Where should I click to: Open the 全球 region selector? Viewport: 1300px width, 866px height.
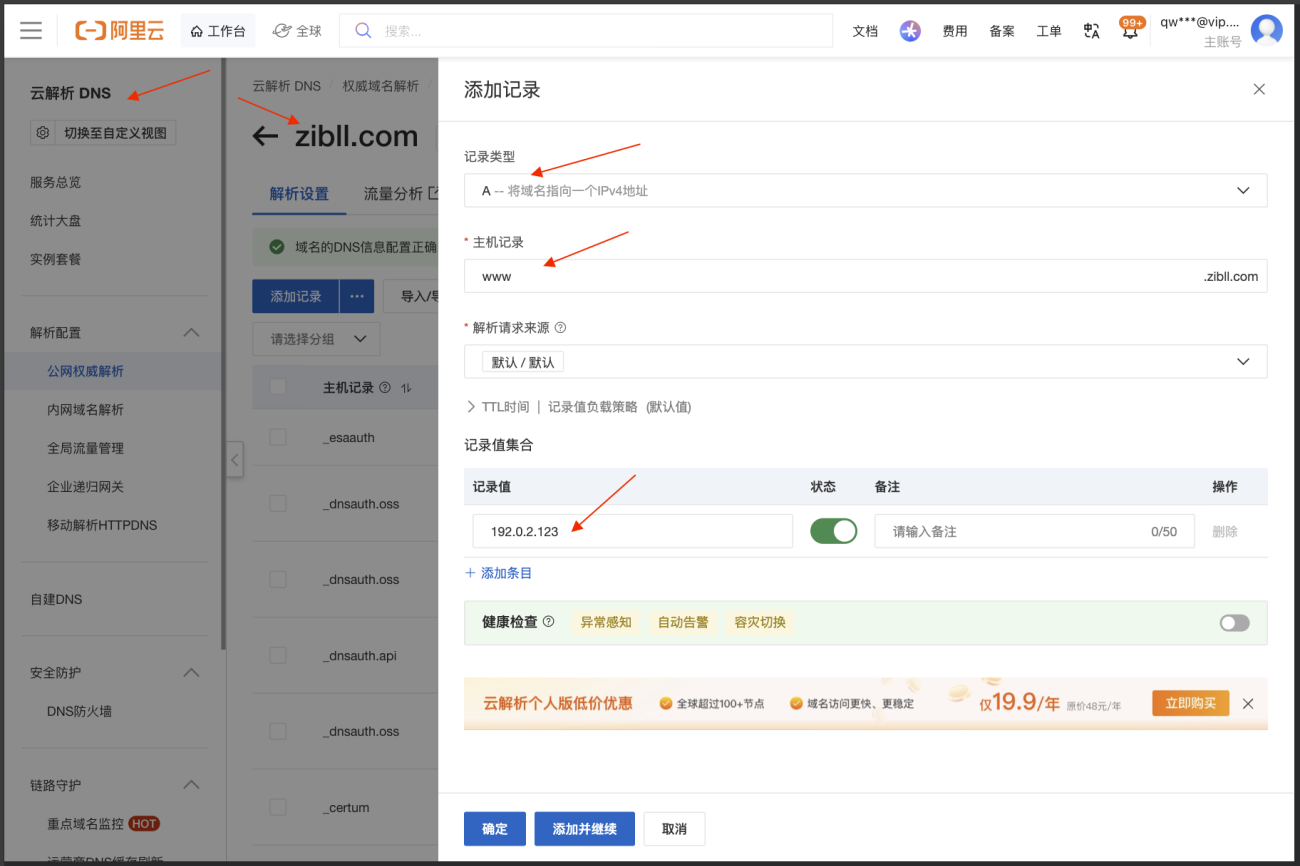click(x=297, y=31)
